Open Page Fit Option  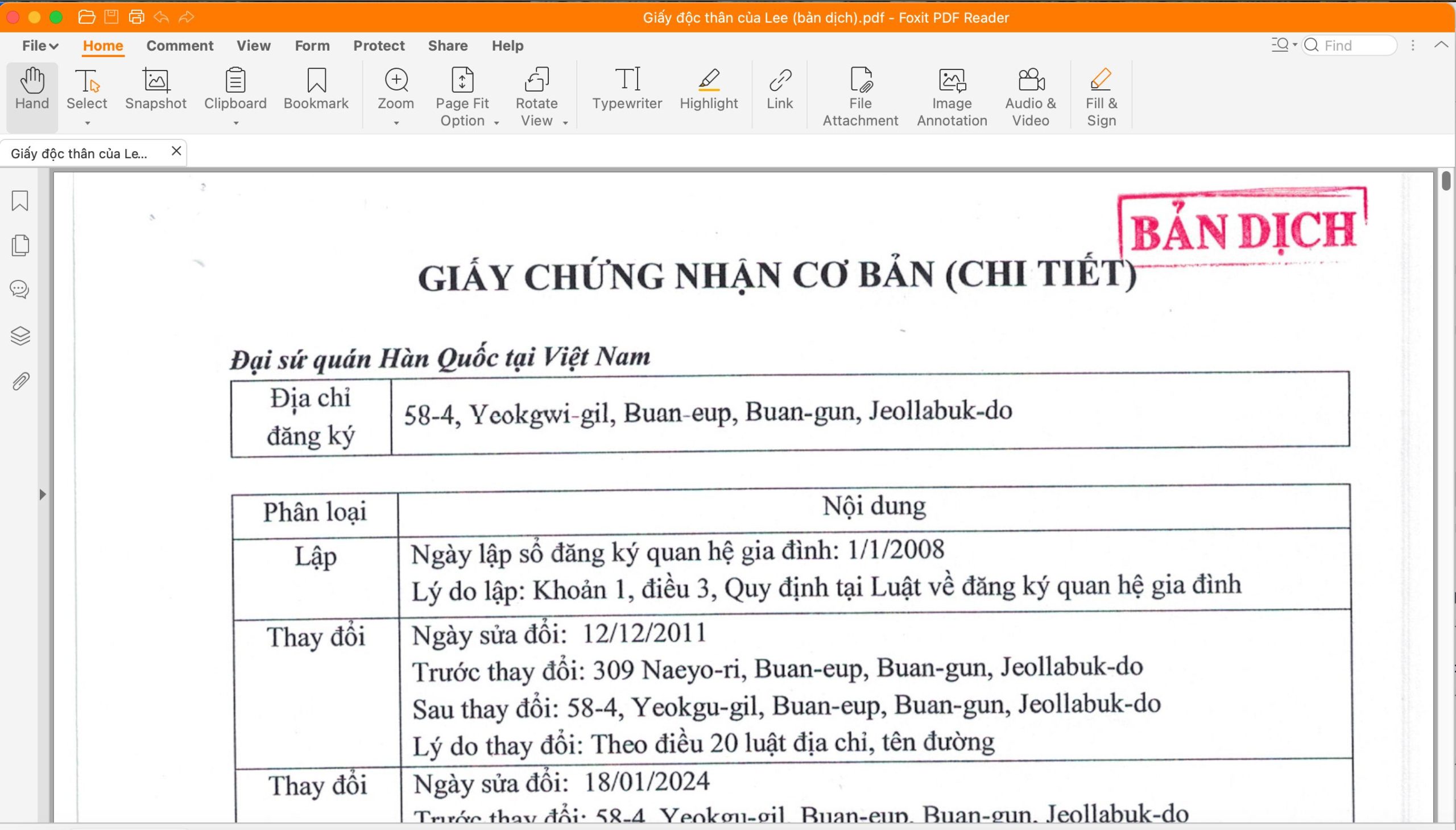pos(462,97)
